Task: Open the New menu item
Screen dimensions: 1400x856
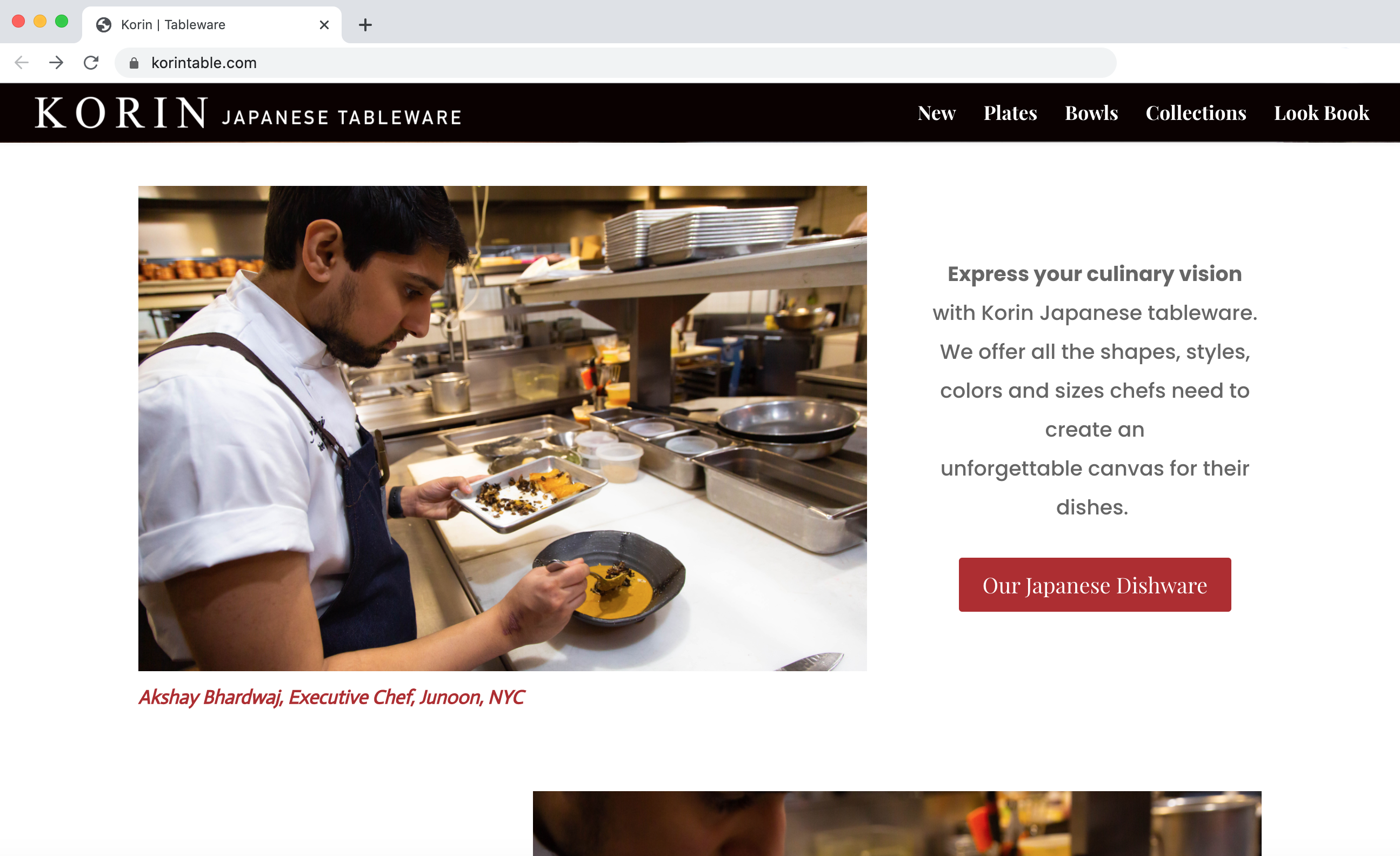Action: point(936,113)
